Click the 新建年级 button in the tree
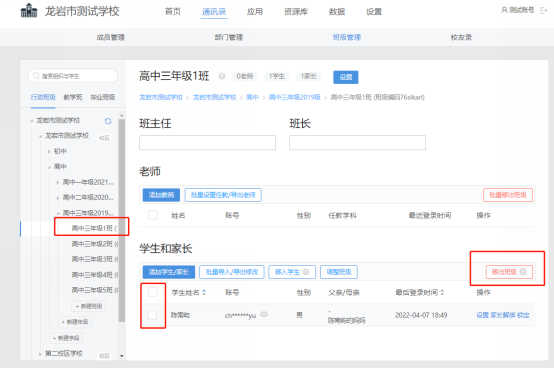Screen dimensions: 554x368 (75, 322)
